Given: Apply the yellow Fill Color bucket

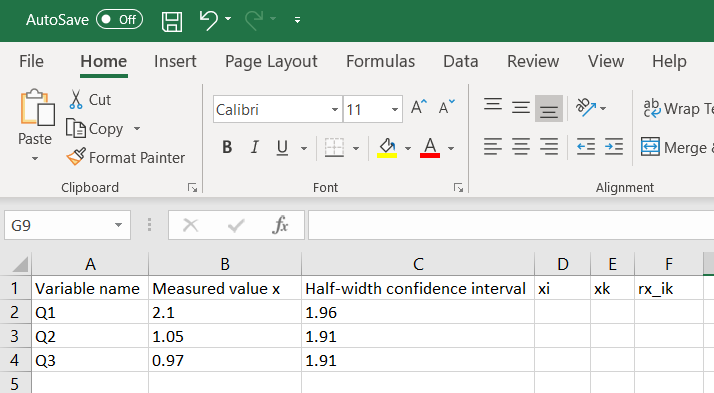Looking at the screenshot, I should tap(387, 148).
